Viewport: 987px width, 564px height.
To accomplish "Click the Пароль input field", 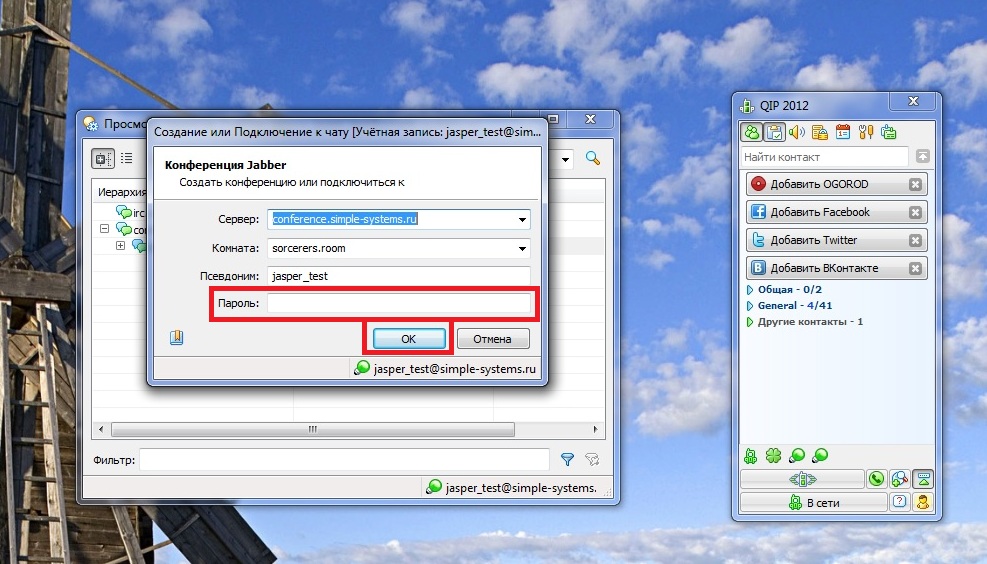I will [398, 303].
